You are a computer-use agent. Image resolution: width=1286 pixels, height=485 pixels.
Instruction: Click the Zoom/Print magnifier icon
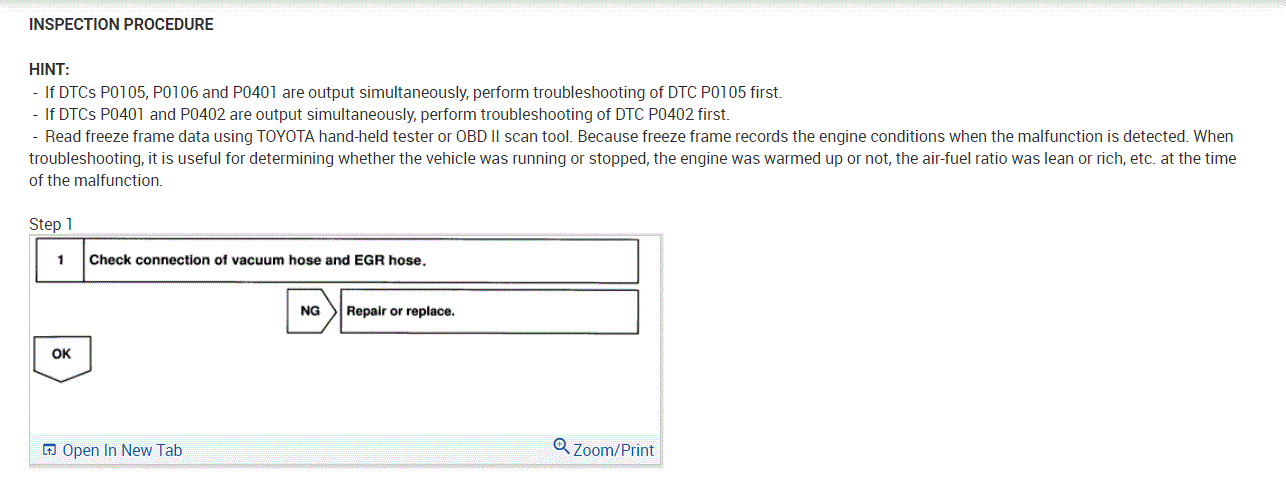coord(561,446)
